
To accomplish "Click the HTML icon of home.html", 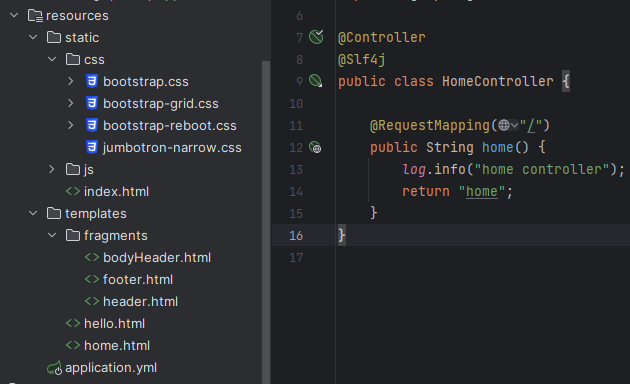I will tap(73, 345).
